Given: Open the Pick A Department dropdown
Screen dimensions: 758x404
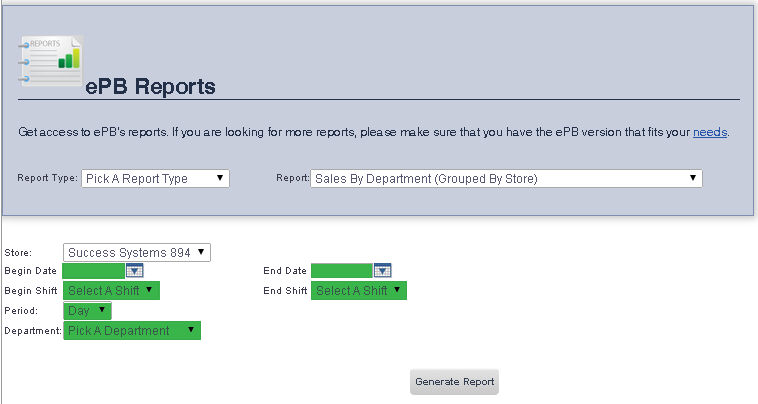Looking at the screenshot, I should point(131,331).
